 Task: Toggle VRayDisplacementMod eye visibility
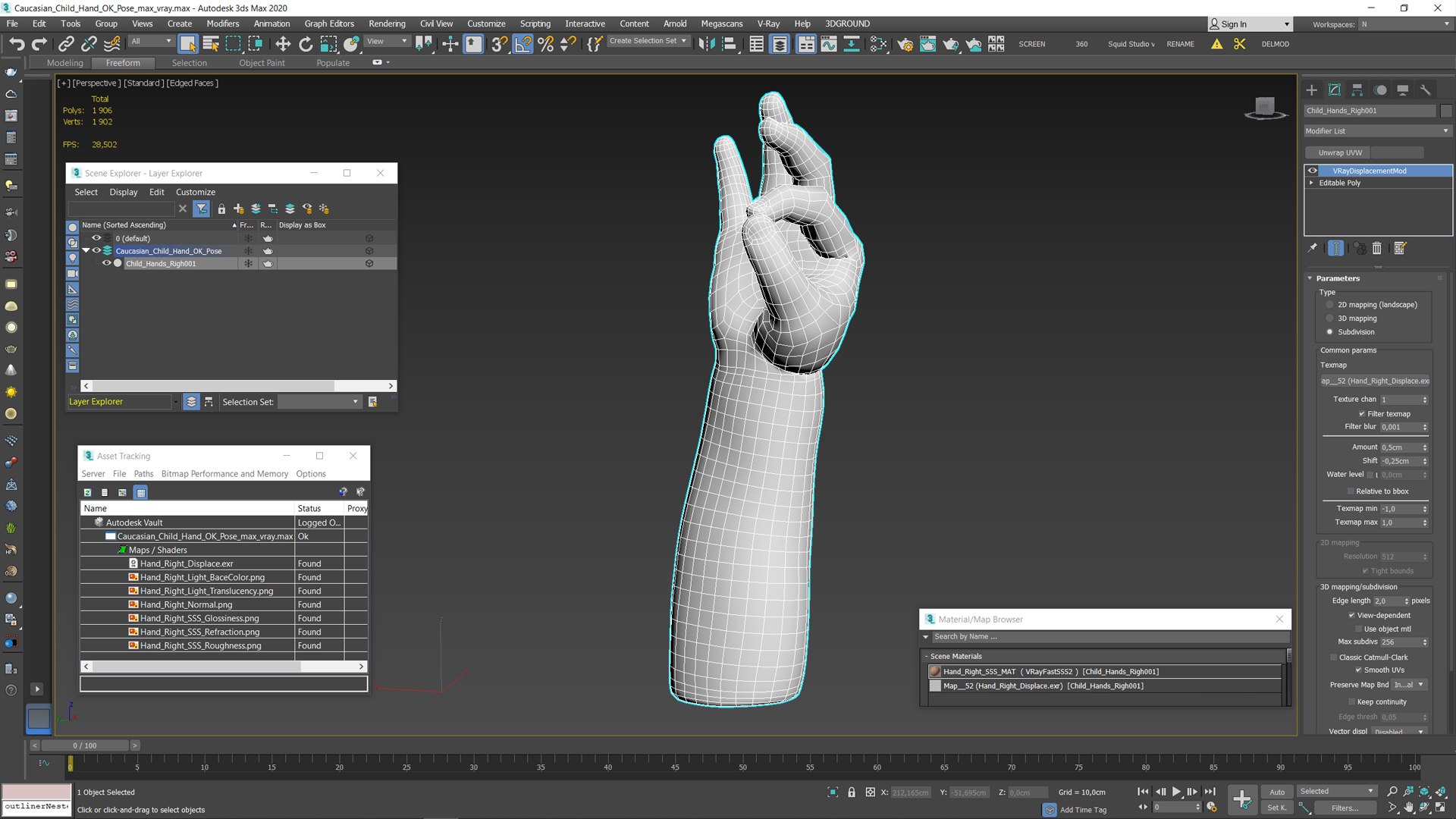(1313, 171)
